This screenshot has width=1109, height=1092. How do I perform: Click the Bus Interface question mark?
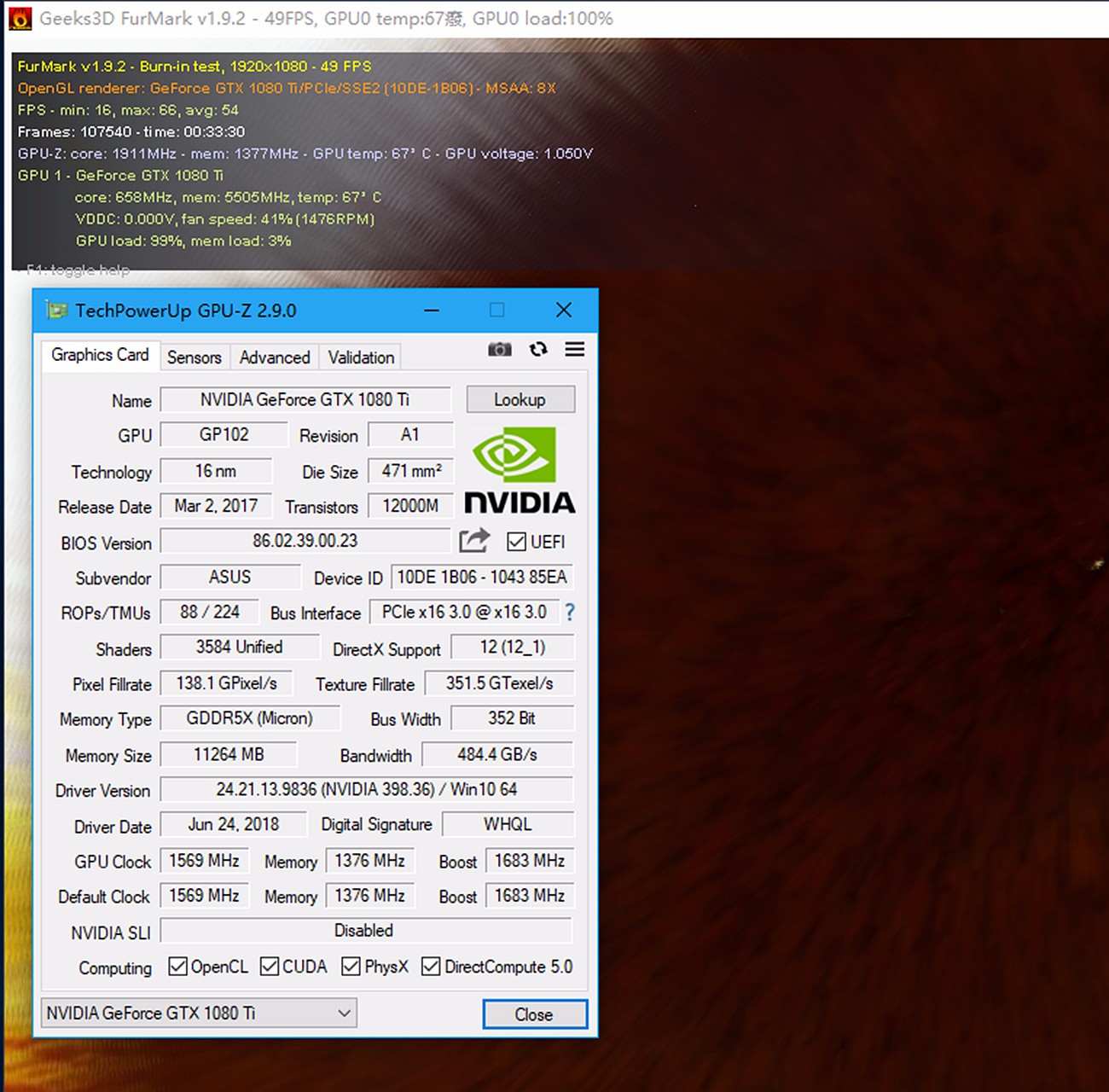[x=570, y=612]
